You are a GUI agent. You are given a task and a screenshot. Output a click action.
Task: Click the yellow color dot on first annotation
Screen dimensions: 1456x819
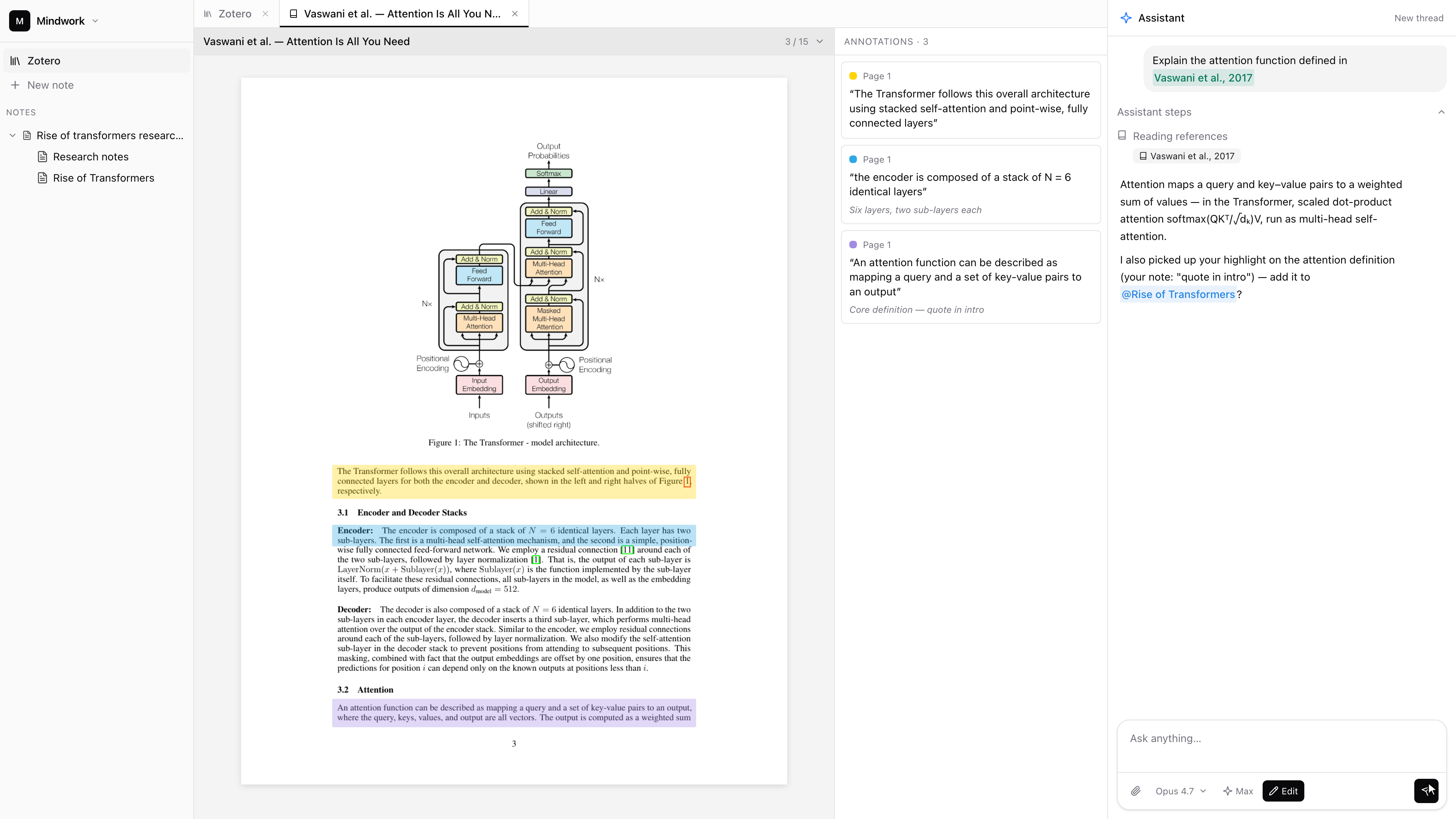tap(853, 76)
